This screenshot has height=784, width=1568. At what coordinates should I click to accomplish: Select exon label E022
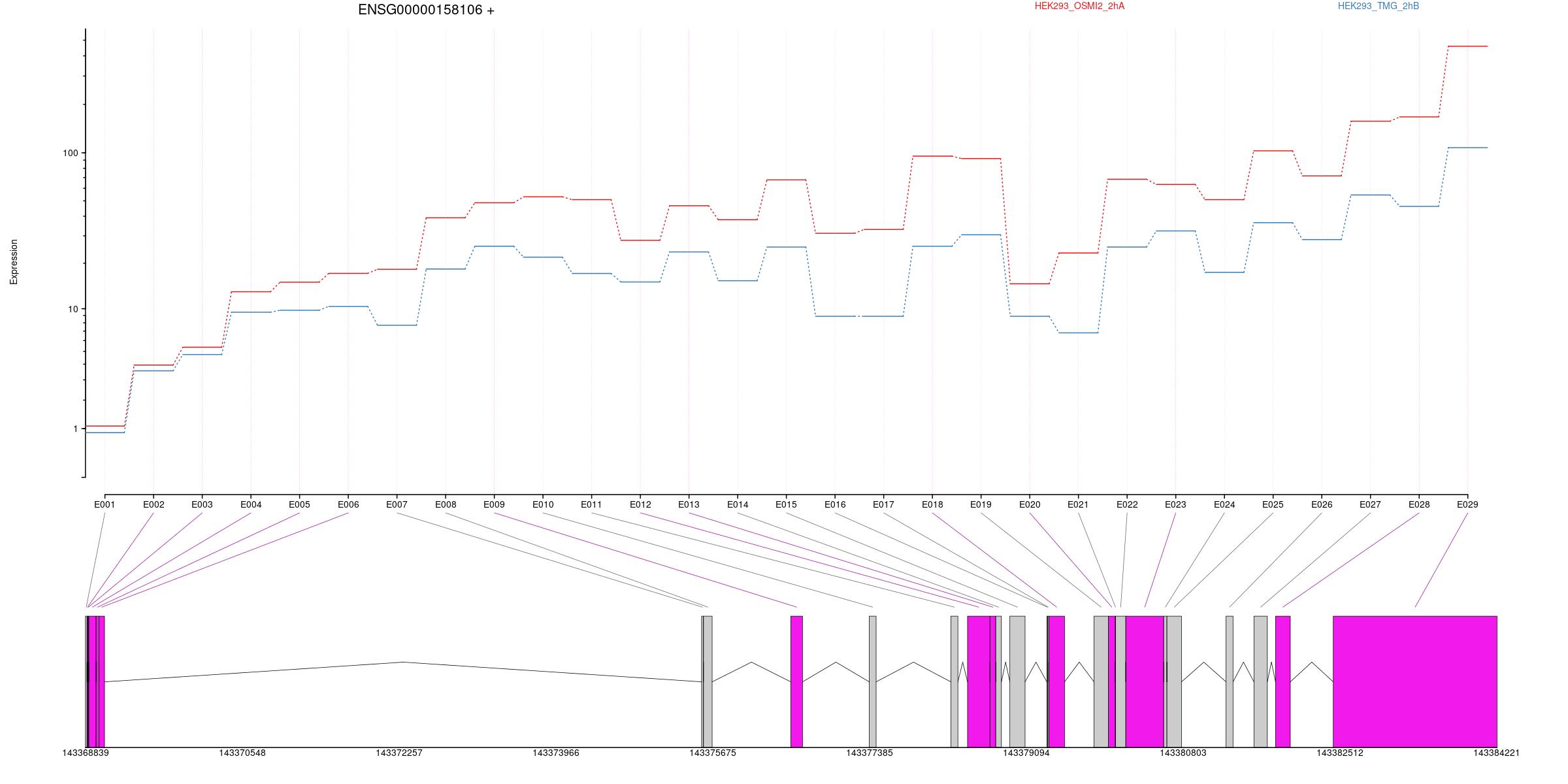coord(1127,504)
